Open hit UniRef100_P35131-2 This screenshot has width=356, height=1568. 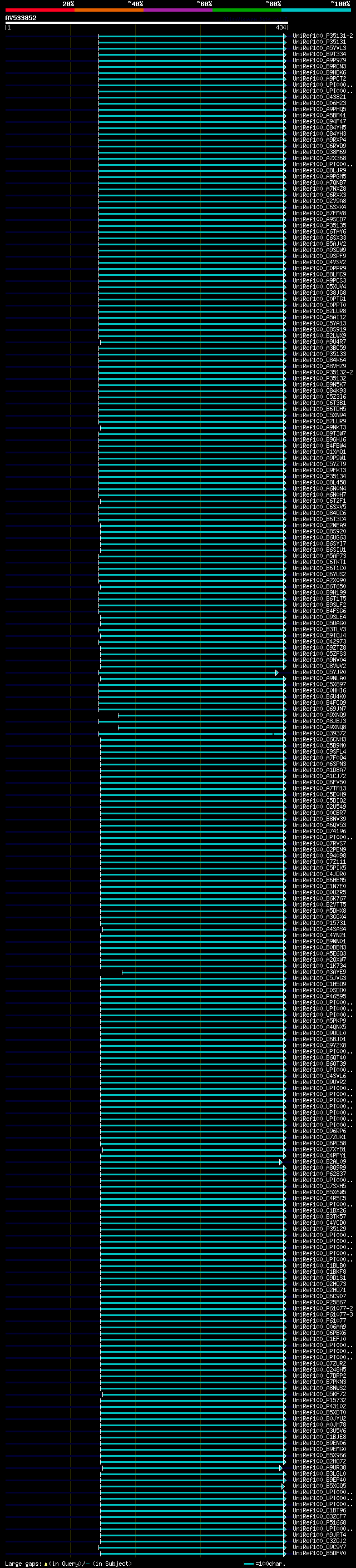point(323,36)
